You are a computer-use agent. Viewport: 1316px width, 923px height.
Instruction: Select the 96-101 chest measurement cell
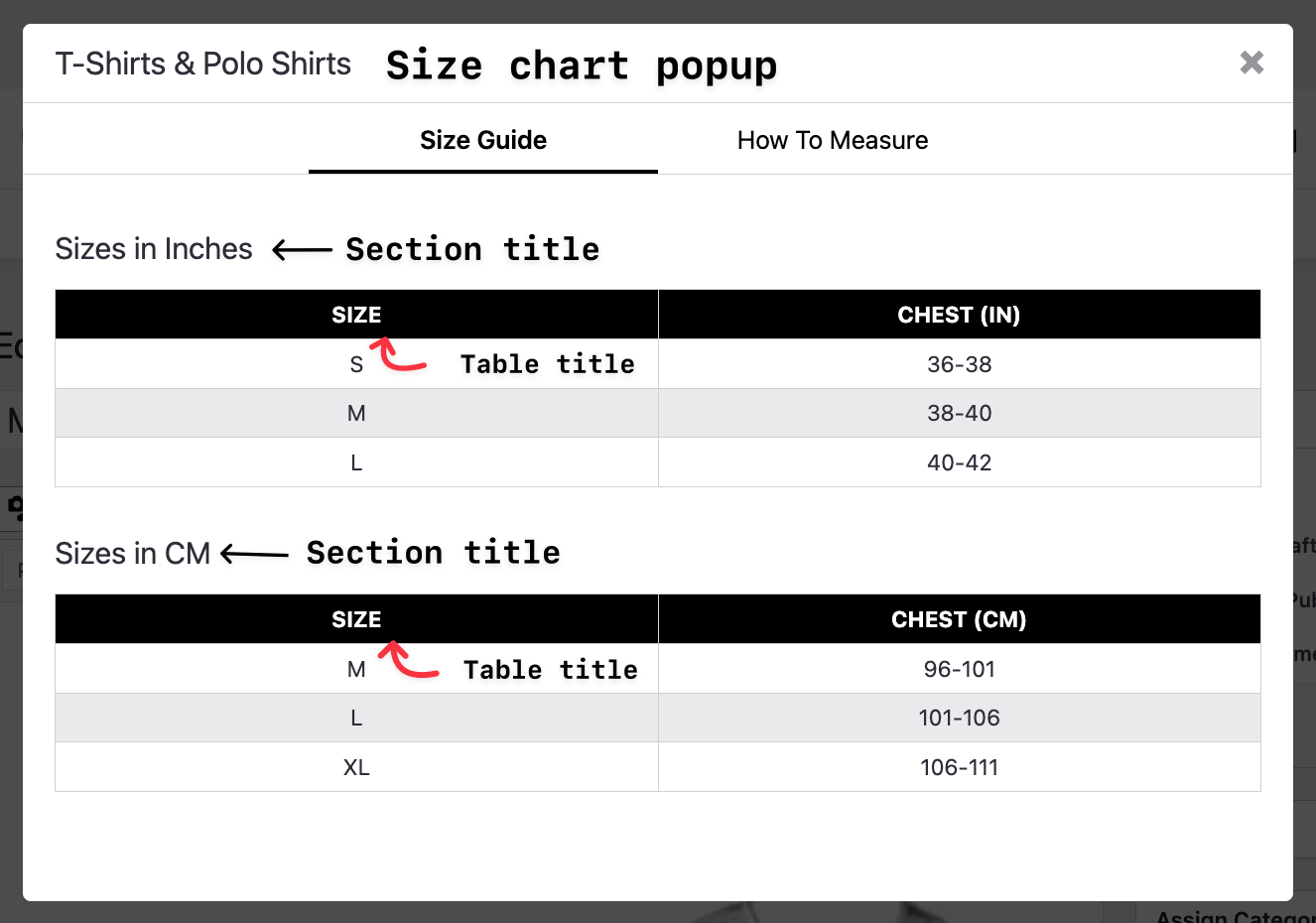959,669
